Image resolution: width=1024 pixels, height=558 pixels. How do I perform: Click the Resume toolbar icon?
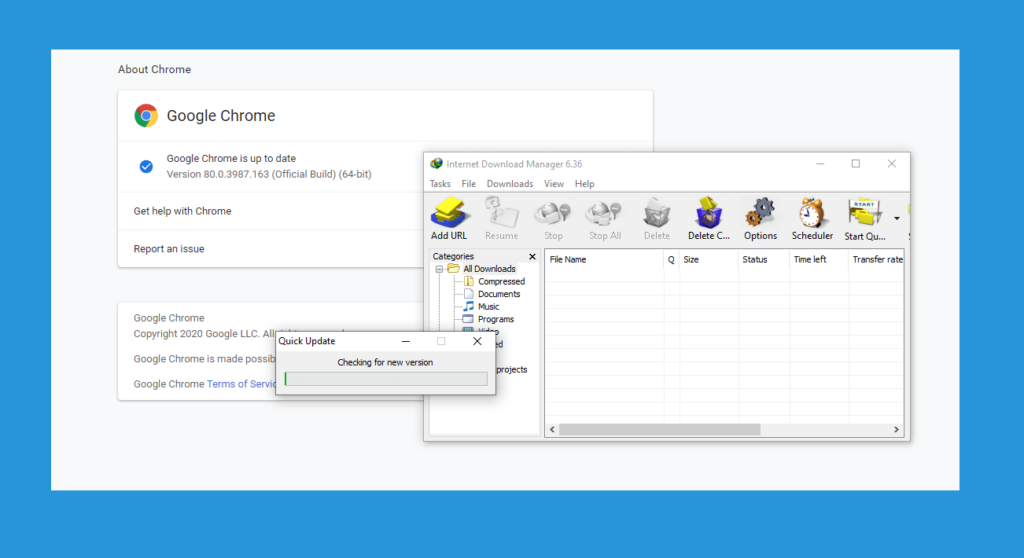[501, 213]
